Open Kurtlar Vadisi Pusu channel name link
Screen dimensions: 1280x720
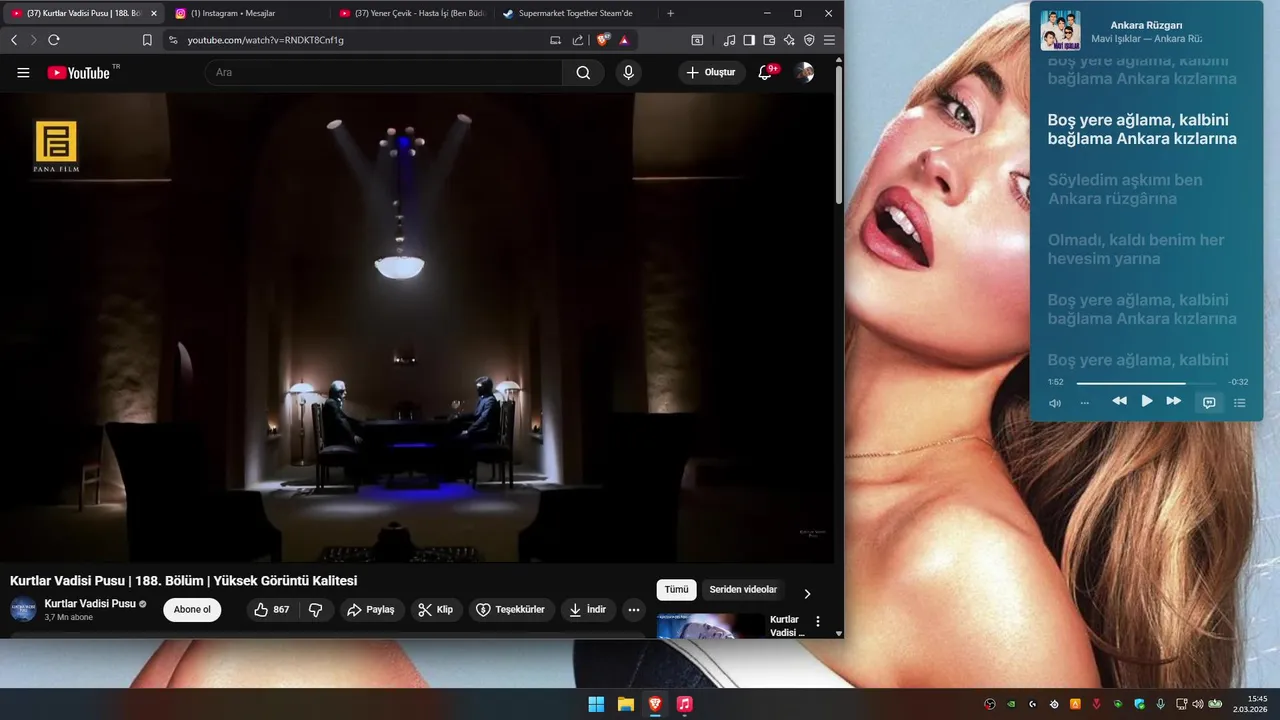click(90, 604)
